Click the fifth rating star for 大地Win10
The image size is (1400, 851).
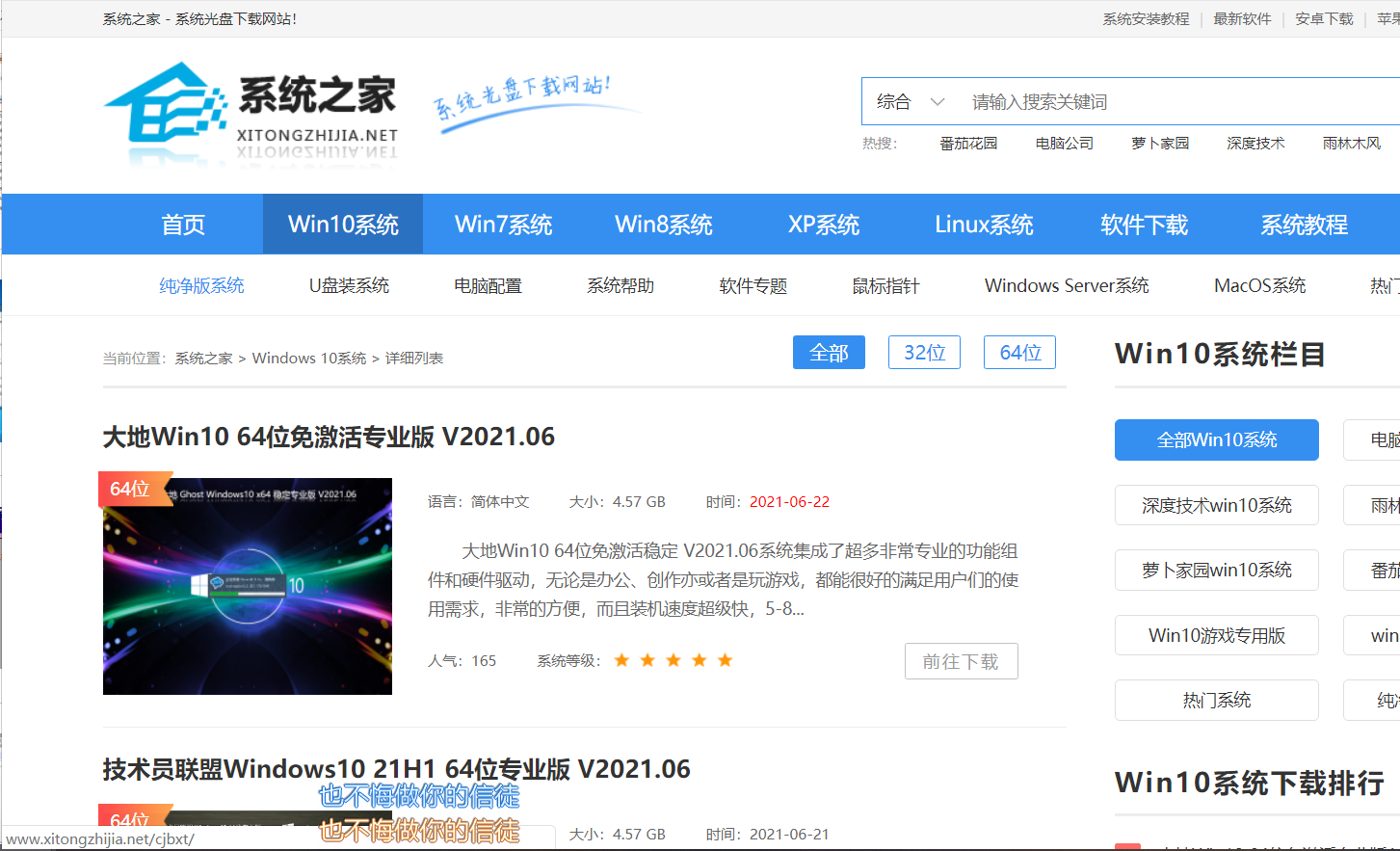tap(725, 659)
